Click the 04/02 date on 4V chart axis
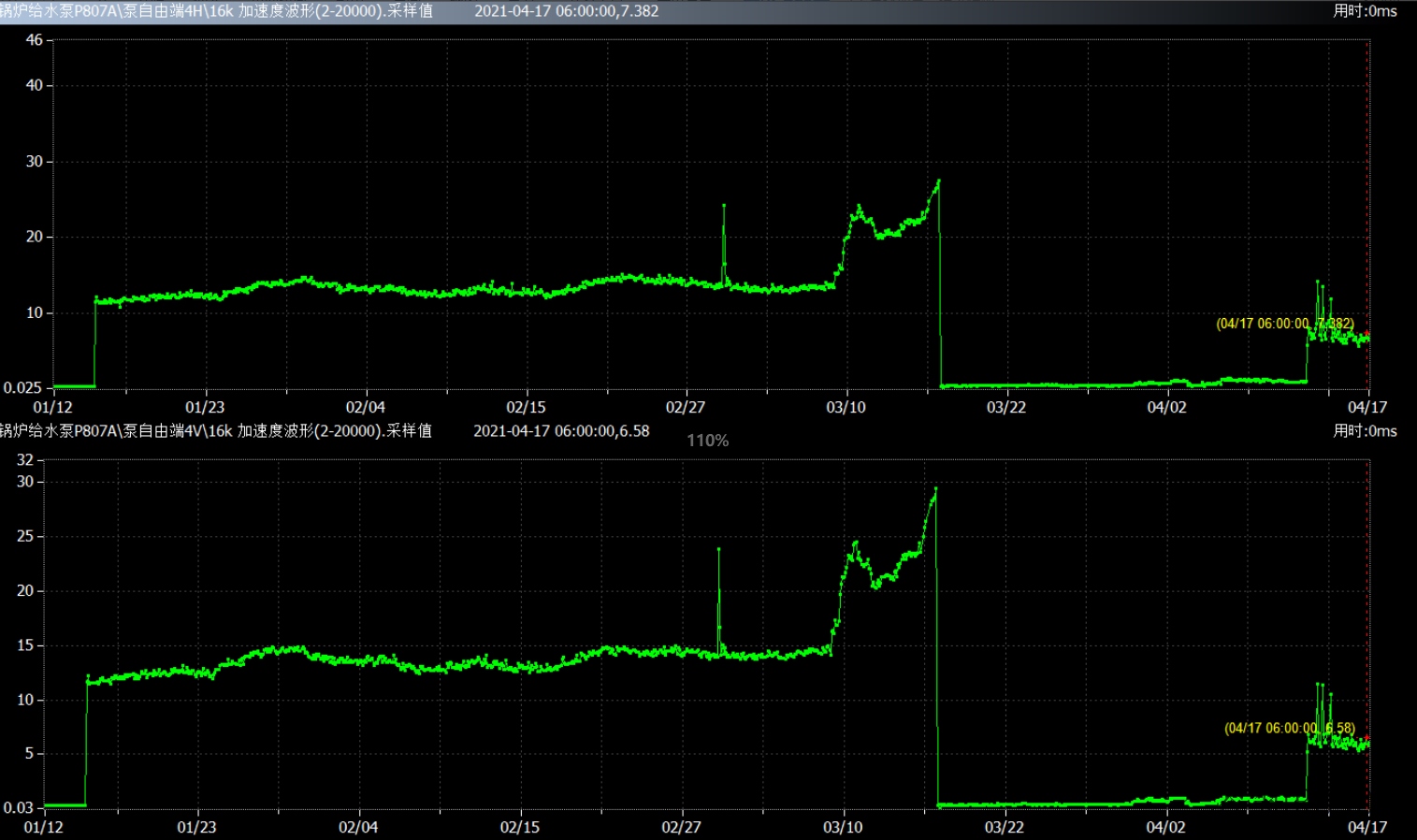Viewport: 1417px width, 840px height. tap(1165, 827)
